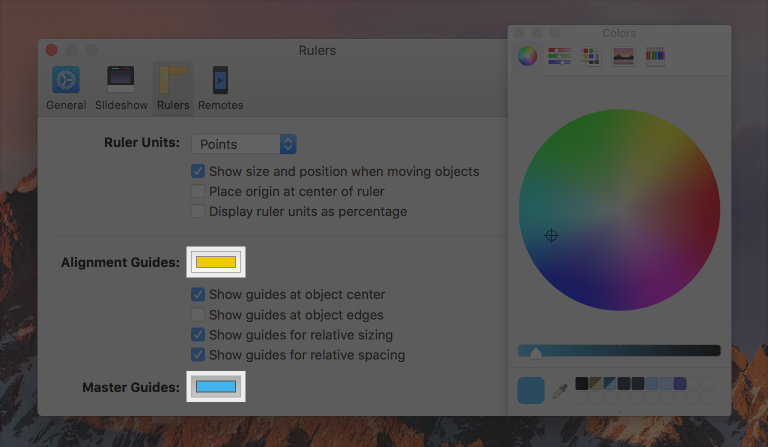
Task: Click the crosshair marker on the color wheel
Action: (x=552, y=235)
